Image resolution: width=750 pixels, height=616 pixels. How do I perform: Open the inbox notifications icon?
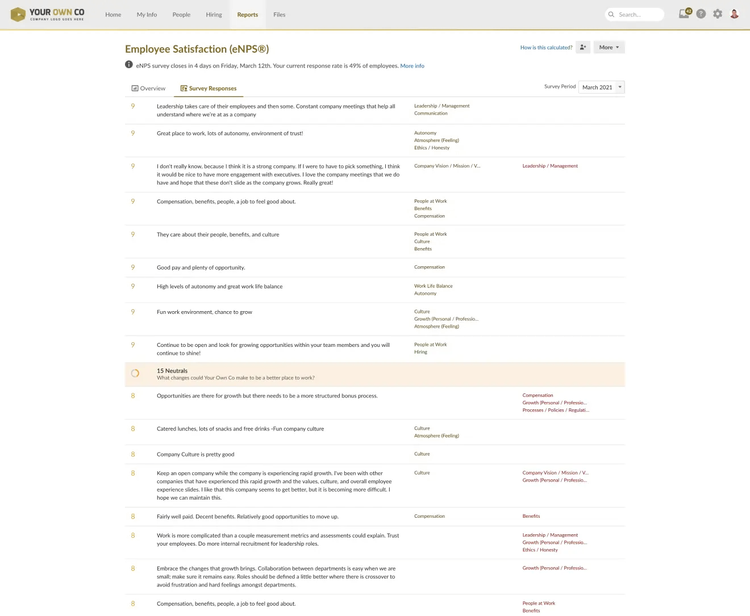pos(684,14)
